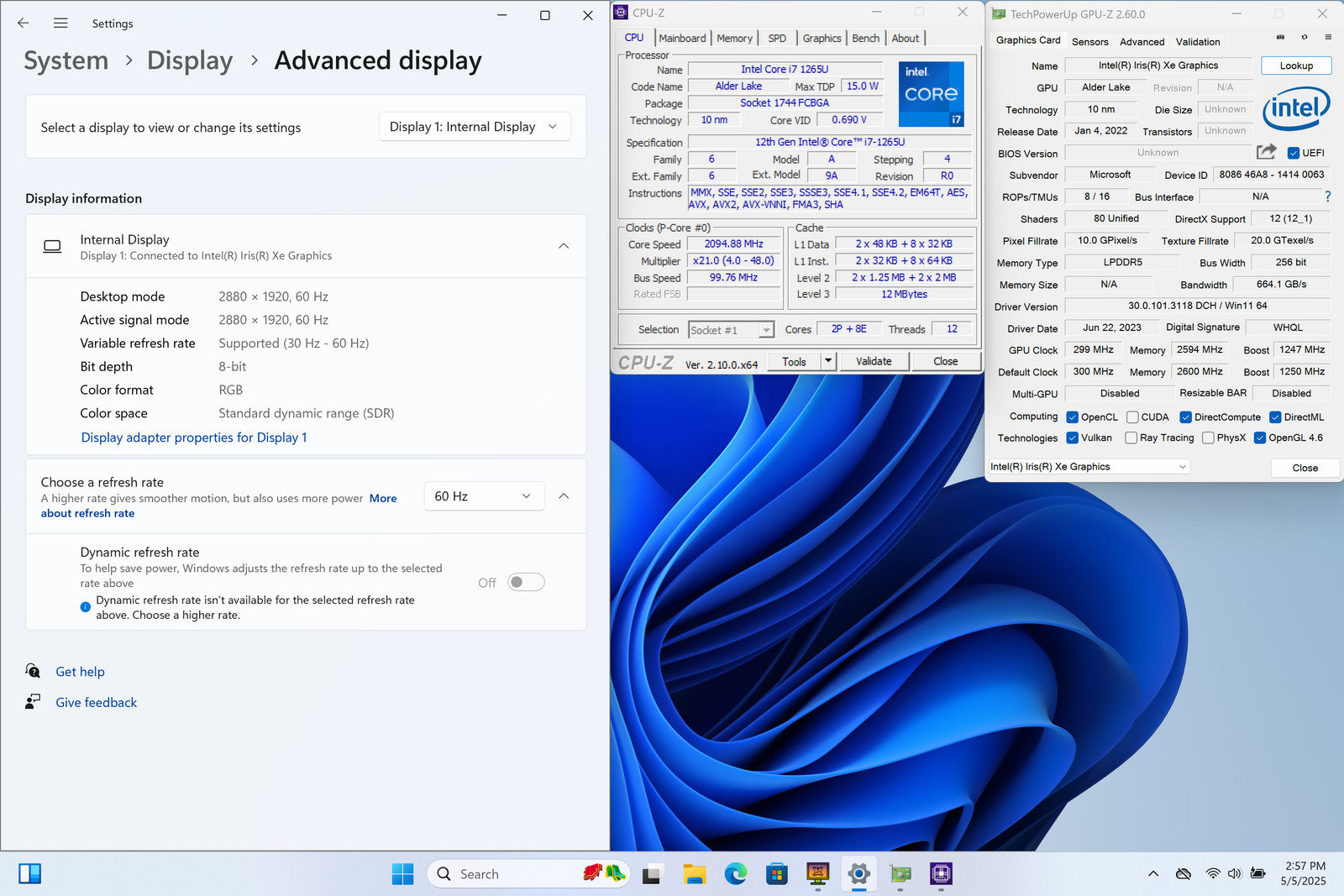The height and width of the screenshot is (896, 1344).
Task: Click the Internal Display monitor icon
Action: 52,247
